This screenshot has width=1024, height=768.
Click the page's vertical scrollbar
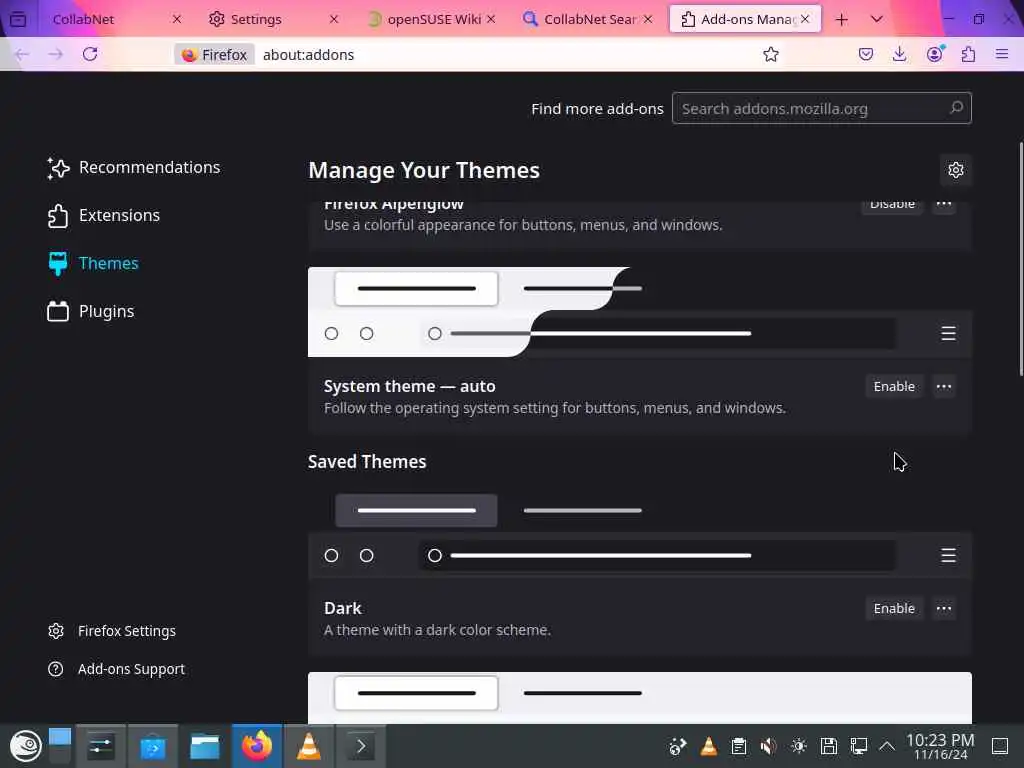(1021, 259)
